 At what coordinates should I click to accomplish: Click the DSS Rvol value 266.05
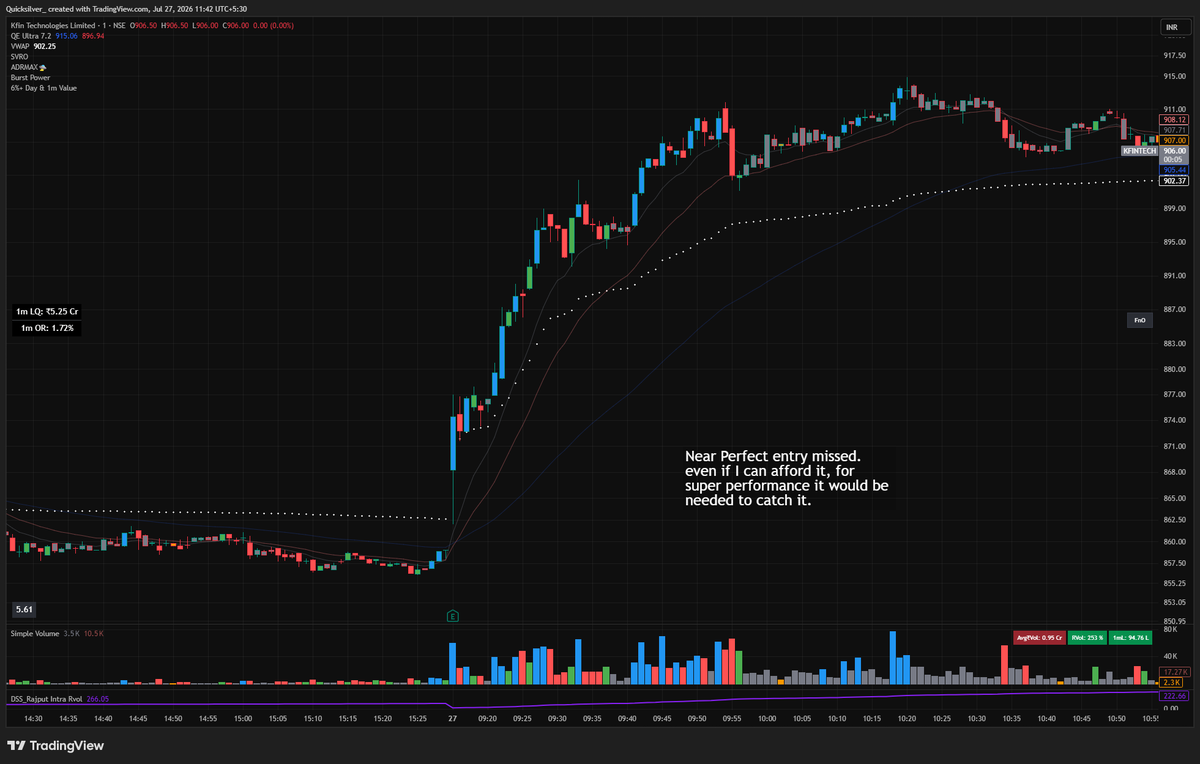click(98, 699)
